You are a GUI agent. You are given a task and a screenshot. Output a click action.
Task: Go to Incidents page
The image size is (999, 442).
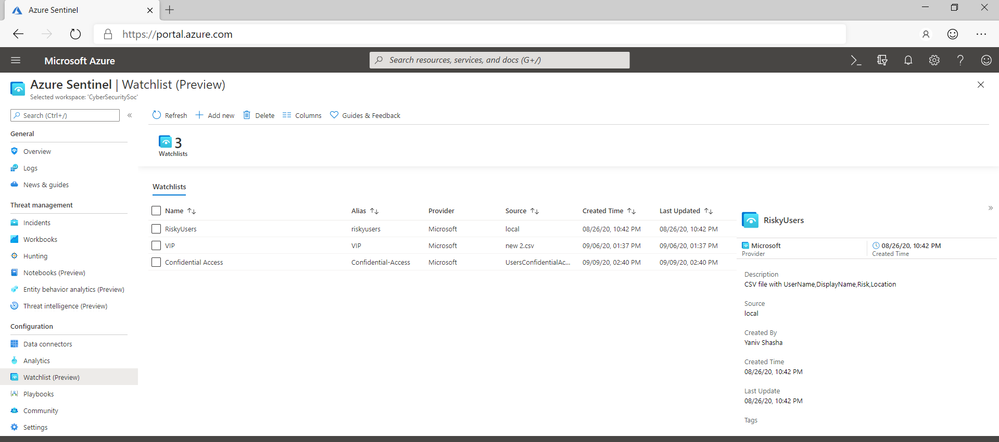(36, 223)
